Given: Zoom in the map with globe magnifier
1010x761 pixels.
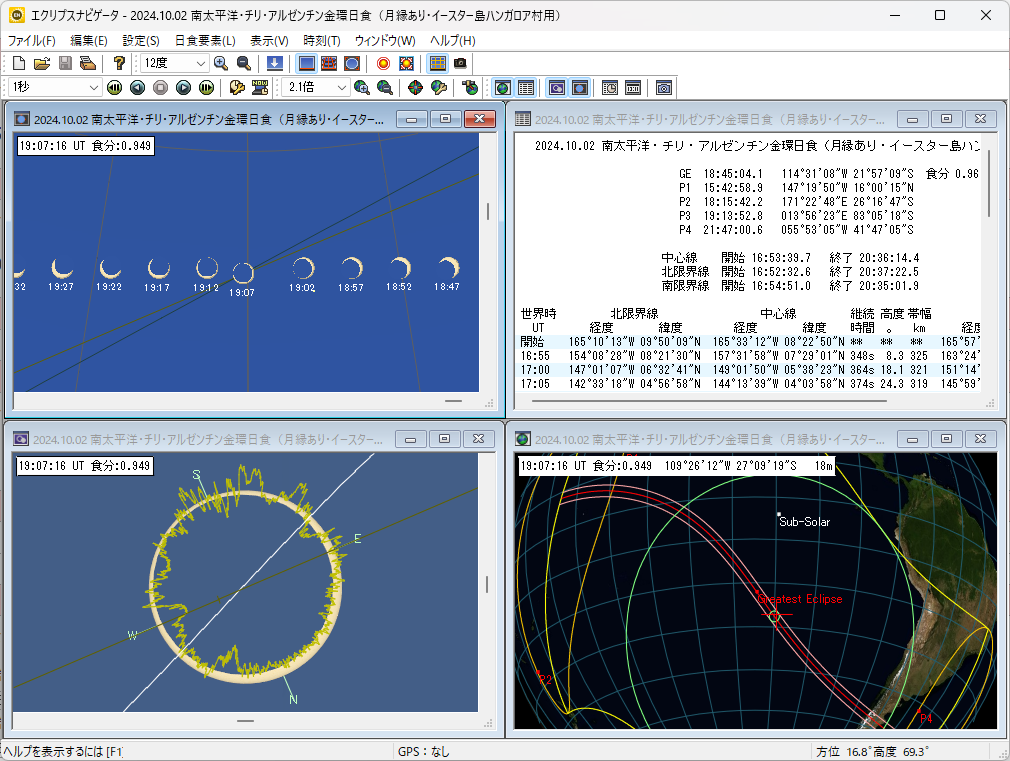Looking at the screenshot, I should (x=361, y=88).
